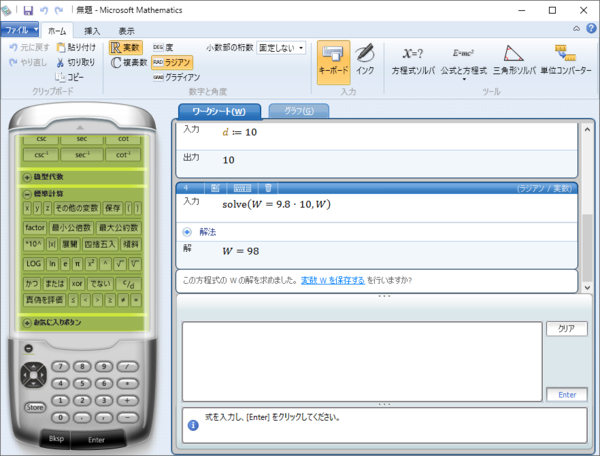Click the xor logic key
The height and width of the screenshot is (456, 600).
point(77,284)
